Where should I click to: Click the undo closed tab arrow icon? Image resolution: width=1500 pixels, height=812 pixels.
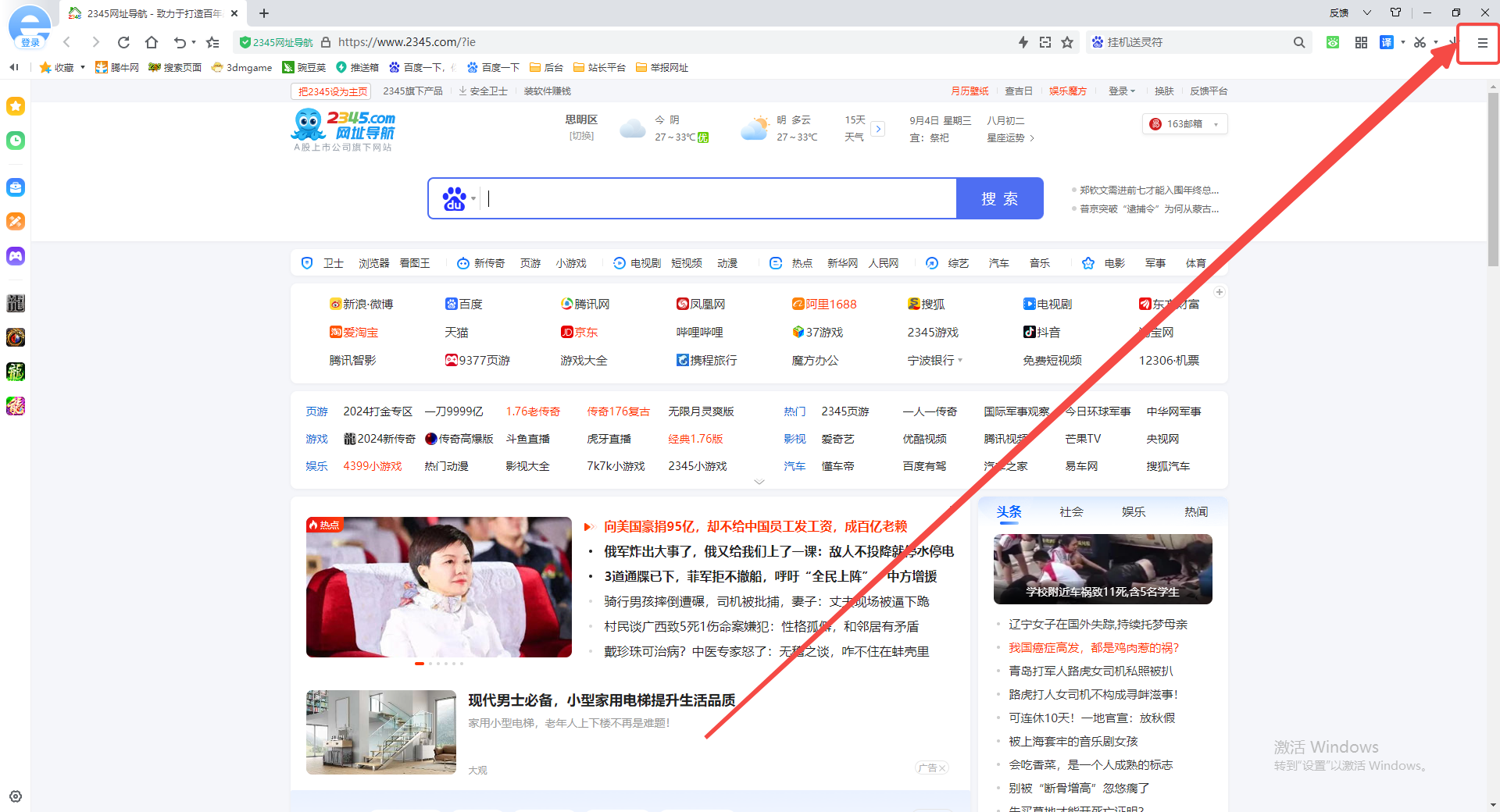tap(180, 42)
